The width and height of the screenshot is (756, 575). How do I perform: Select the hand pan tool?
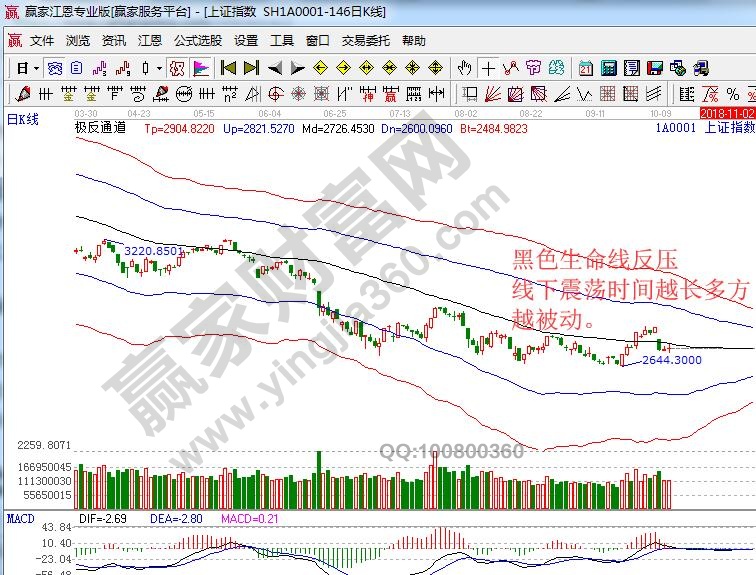coord(464,68)
